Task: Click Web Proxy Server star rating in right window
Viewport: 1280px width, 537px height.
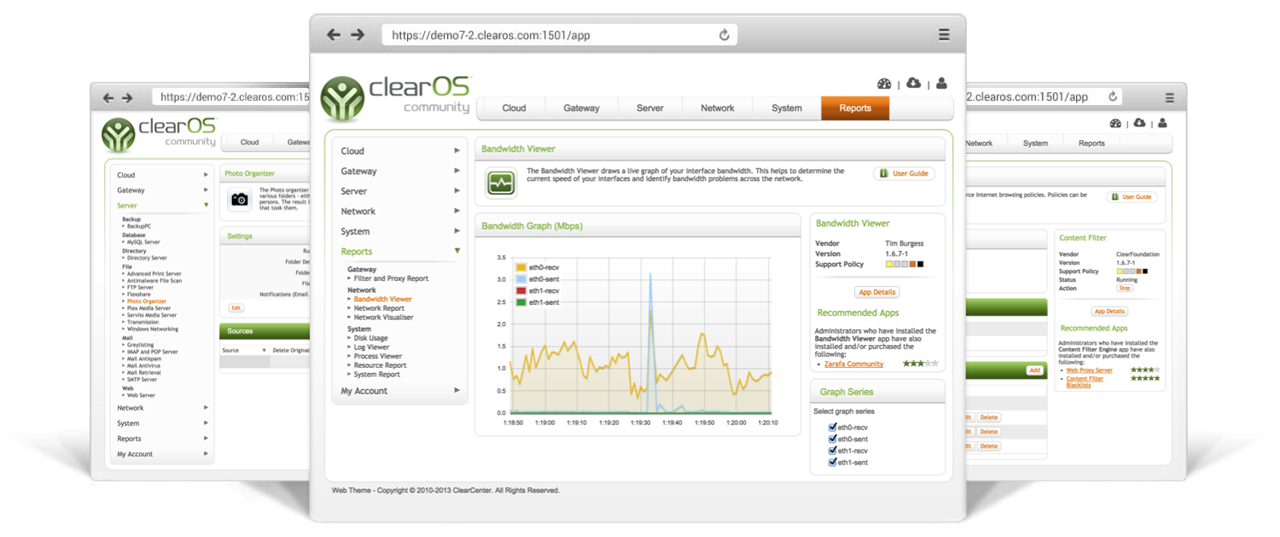Action: [1144, 370]
